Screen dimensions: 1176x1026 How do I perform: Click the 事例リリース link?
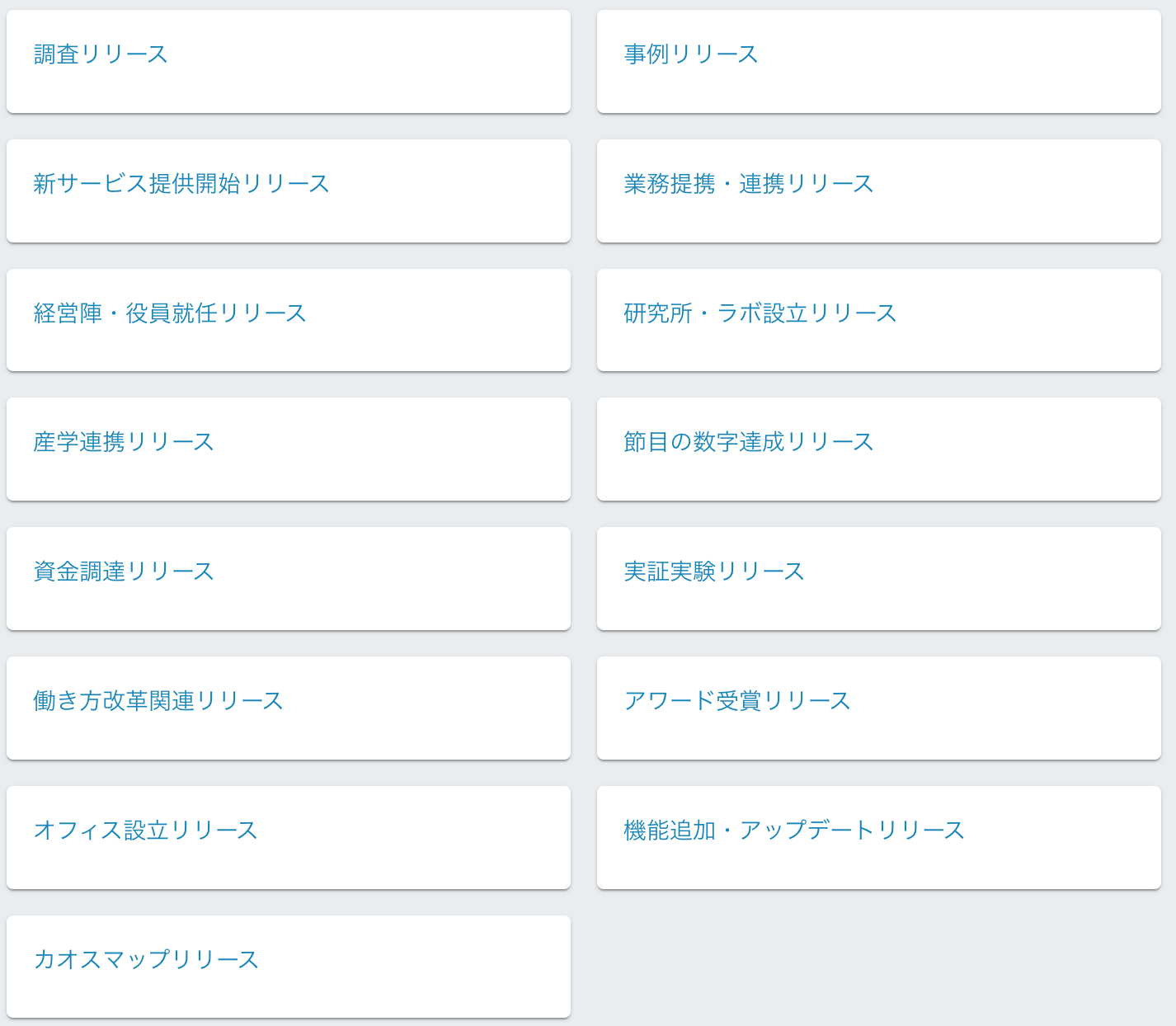coord(690,54)
